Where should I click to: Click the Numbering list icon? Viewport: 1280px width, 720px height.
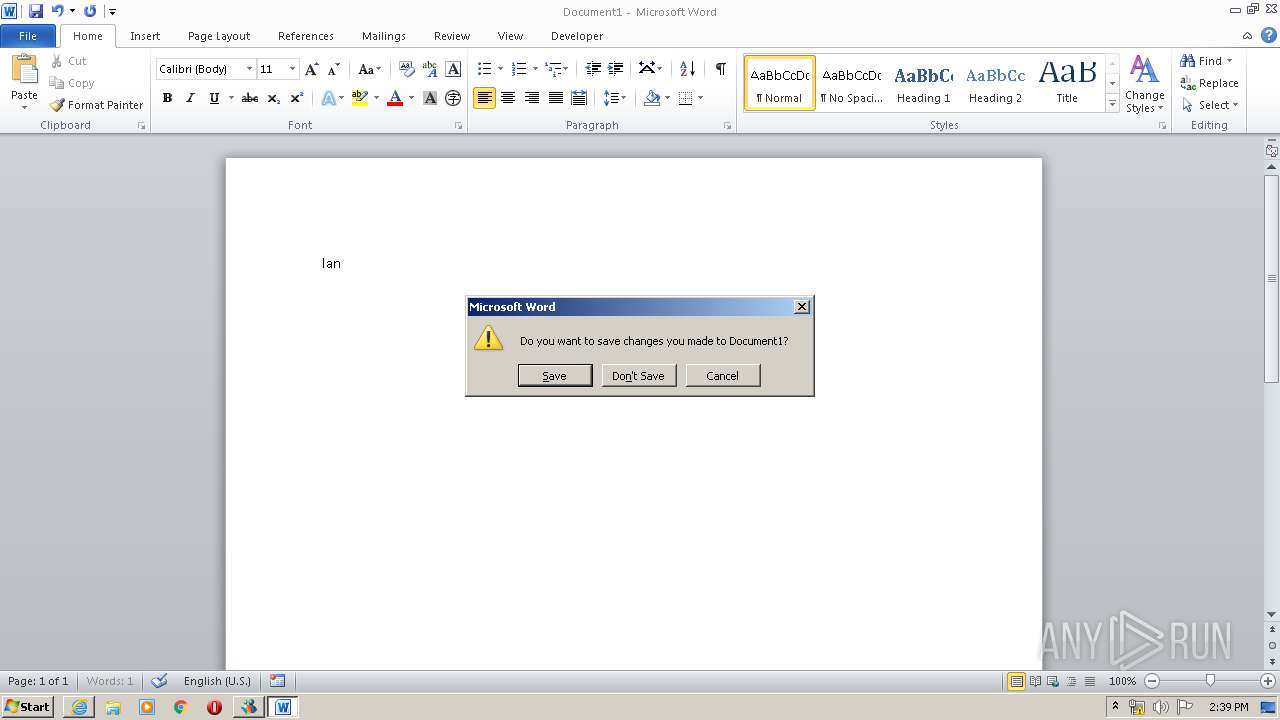pyautogui.click(x=518, y=69)
